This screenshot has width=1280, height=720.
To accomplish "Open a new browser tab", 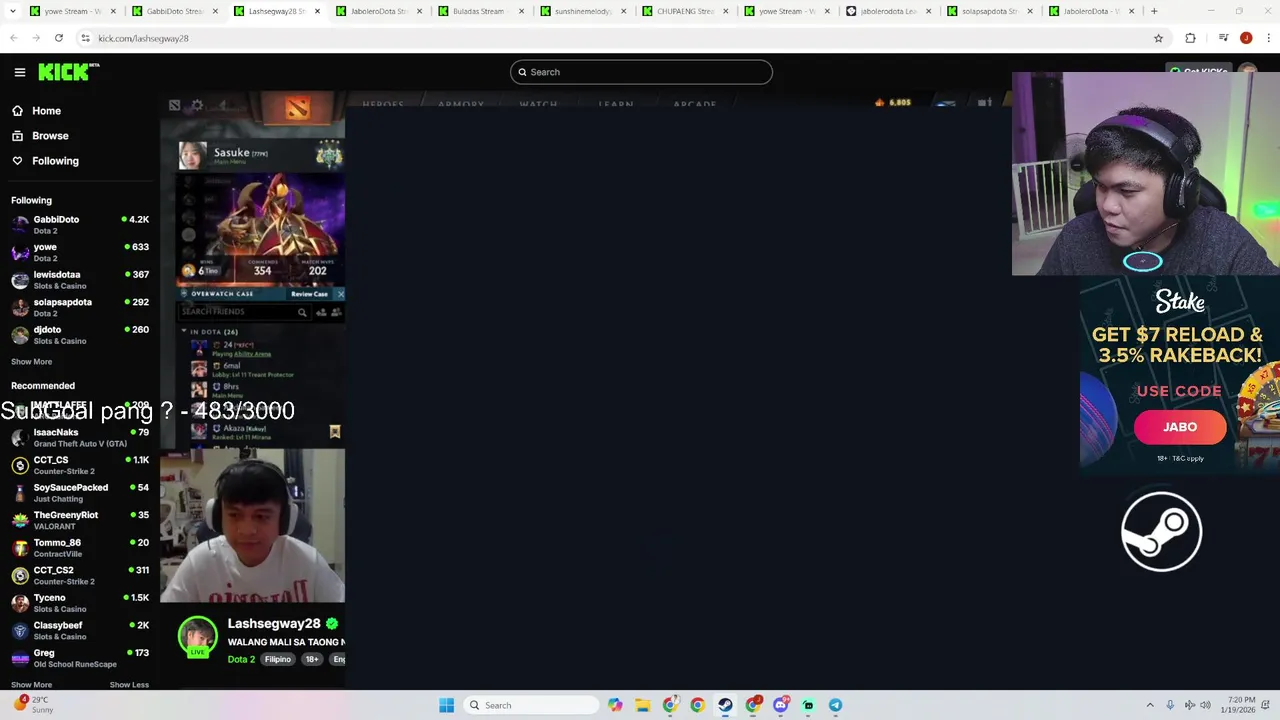I will [1154, 11].
